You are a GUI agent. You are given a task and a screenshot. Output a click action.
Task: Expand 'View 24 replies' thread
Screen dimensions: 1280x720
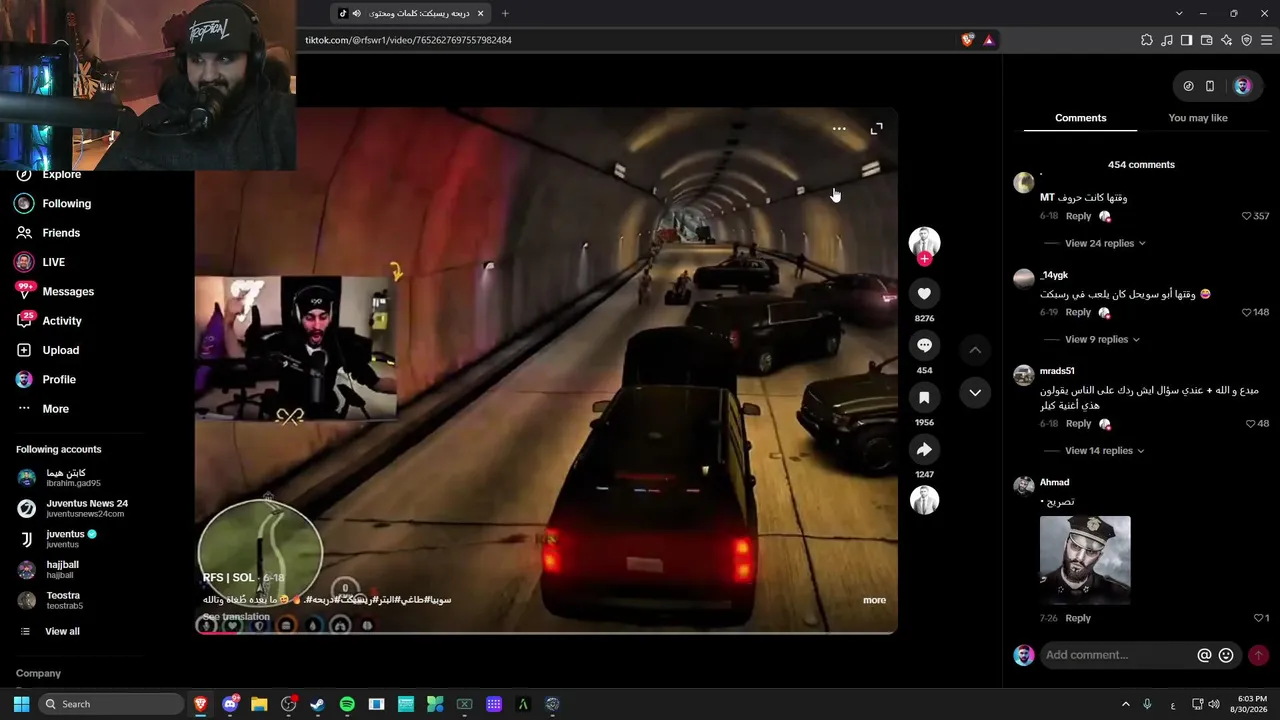coord(1105,243)
